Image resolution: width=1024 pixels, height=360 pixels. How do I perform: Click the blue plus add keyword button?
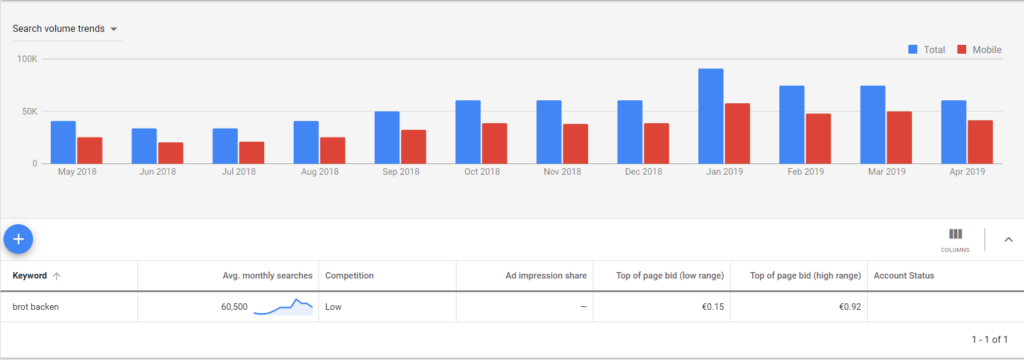pos(18,240)
